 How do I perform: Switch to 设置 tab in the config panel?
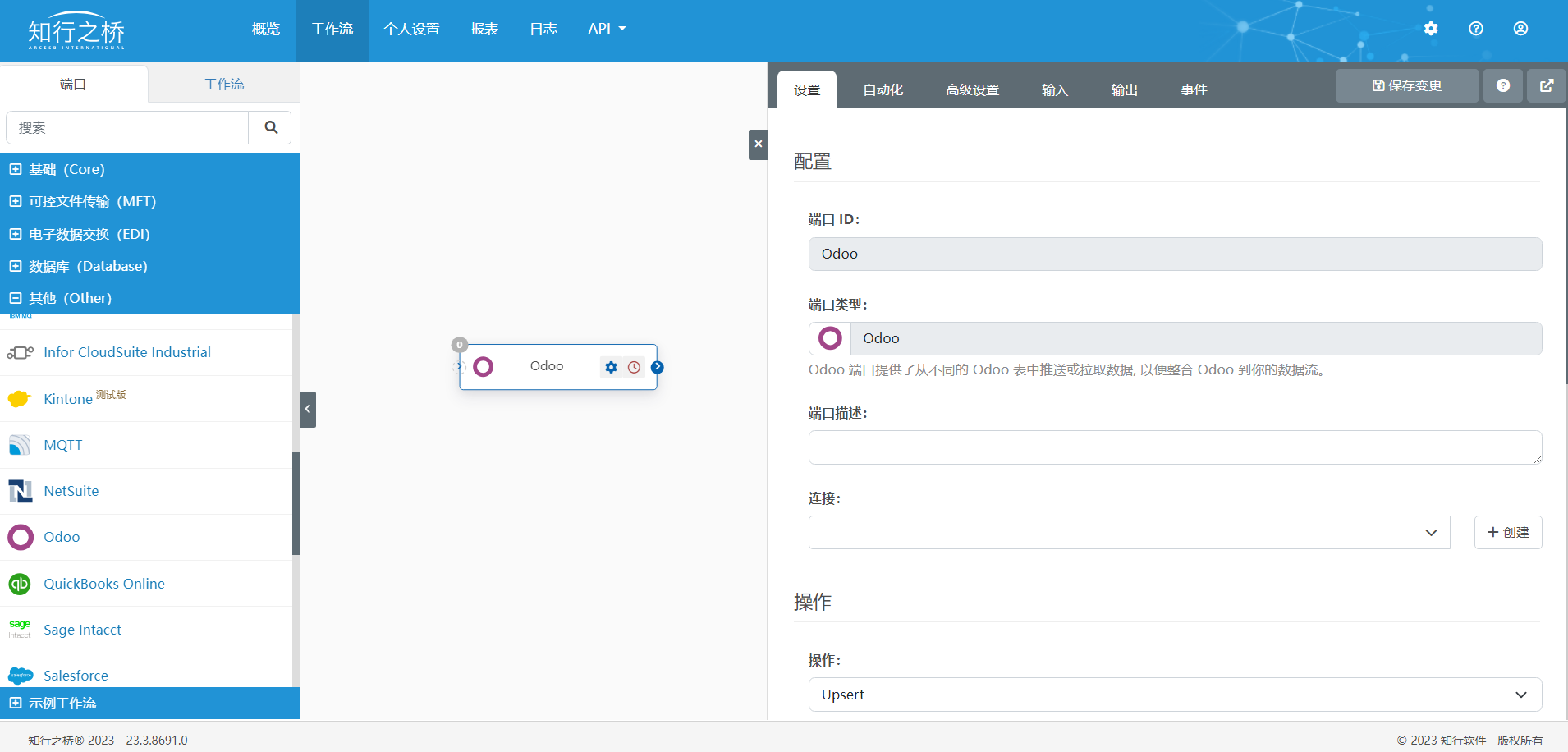(807, 89)
